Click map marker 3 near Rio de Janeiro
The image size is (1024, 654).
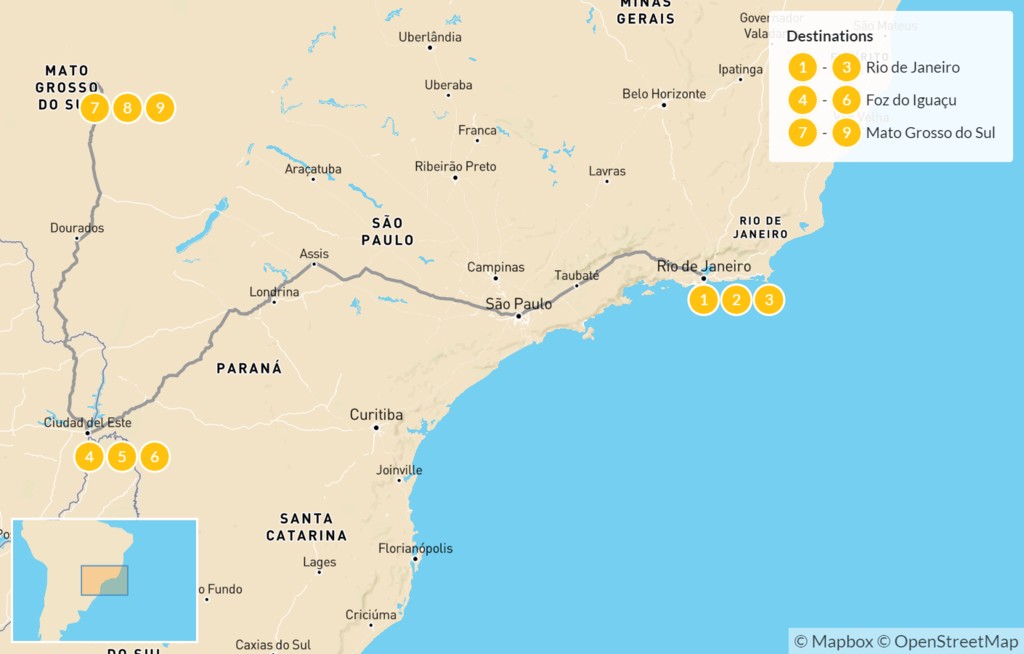[x=769, y=300]
